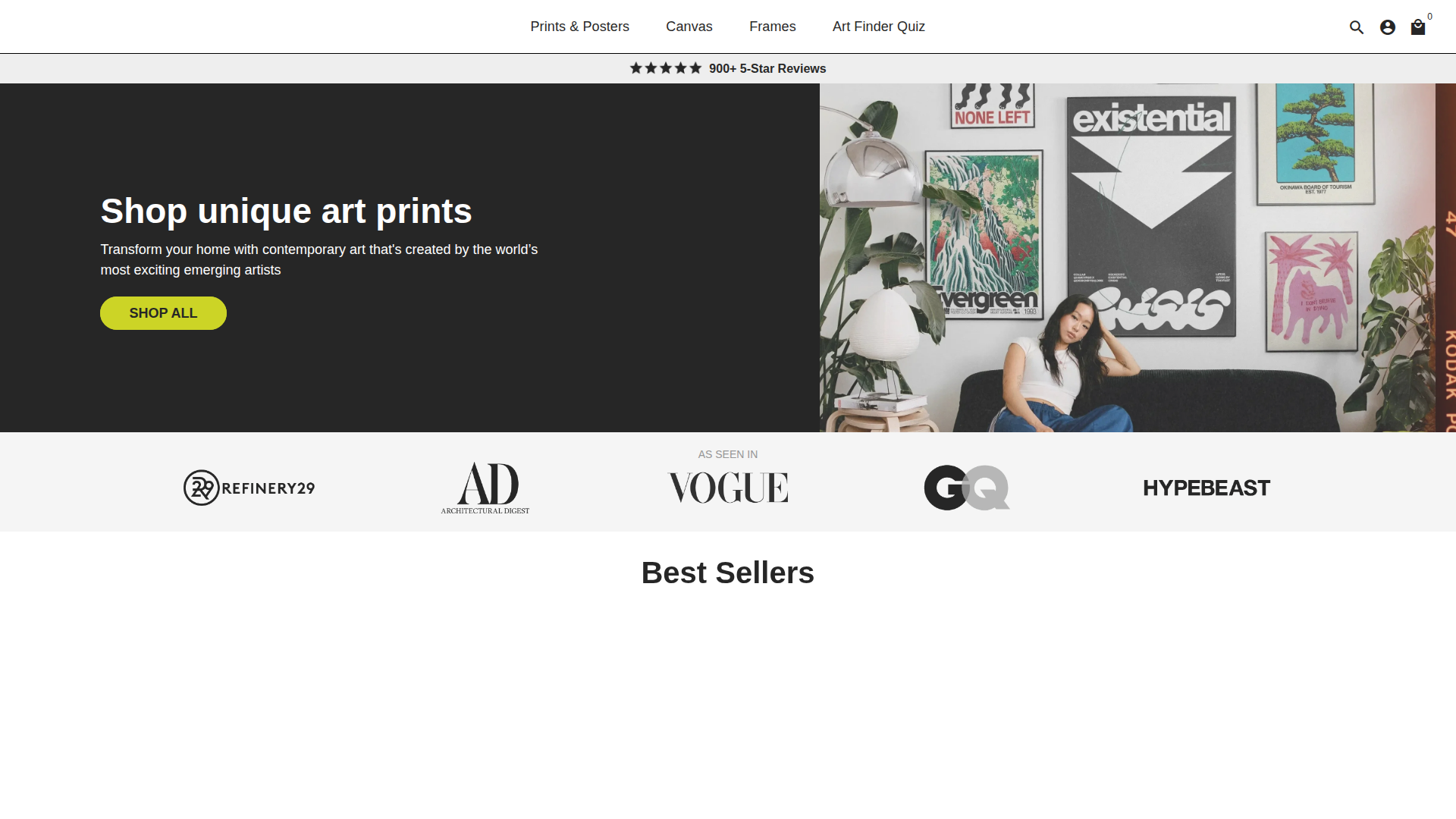Click the cart item count badge
The height and width of the screenshot is (819, 1456).
click(1430, 17)
